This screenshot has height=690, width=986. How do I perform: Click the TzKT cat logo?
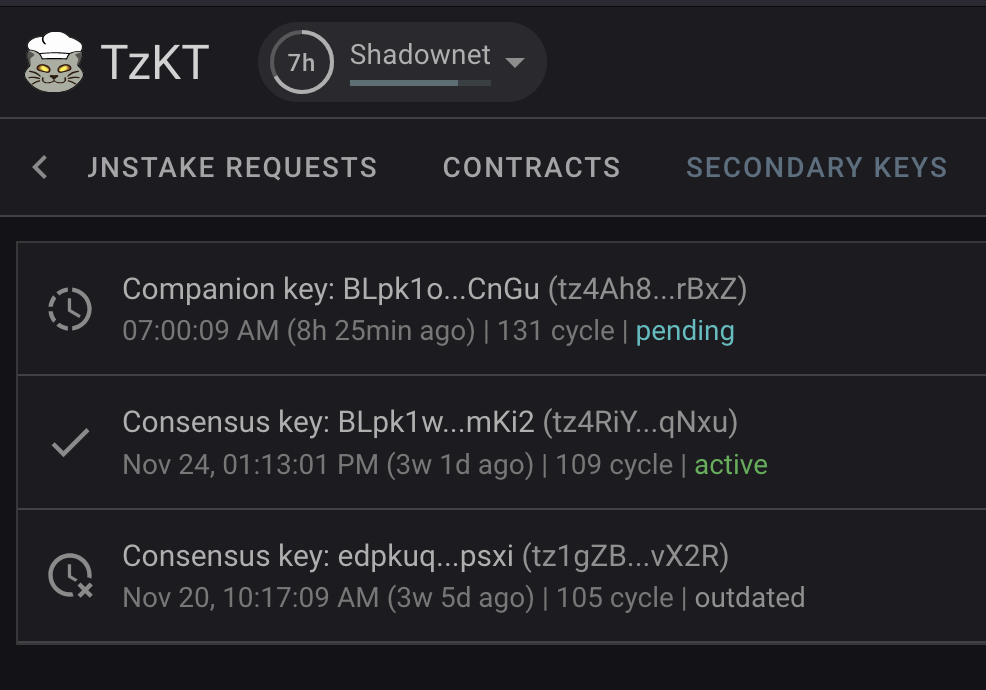[55, 62]
